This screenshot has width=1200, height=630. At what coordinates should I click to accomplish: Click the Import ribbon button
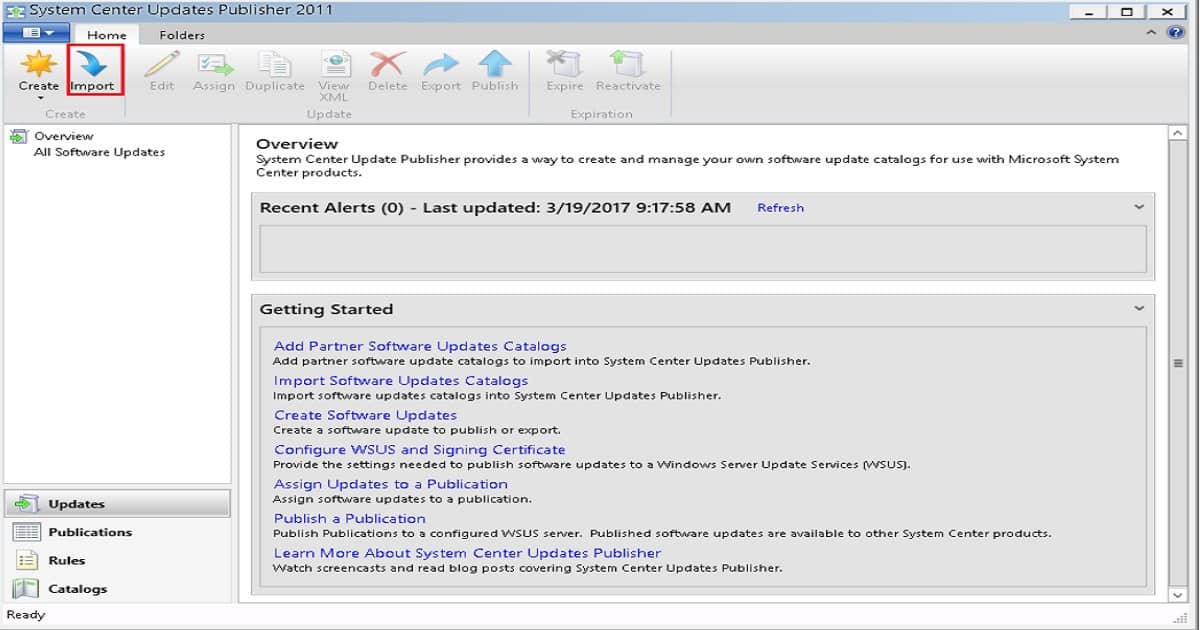click(92, 70)
